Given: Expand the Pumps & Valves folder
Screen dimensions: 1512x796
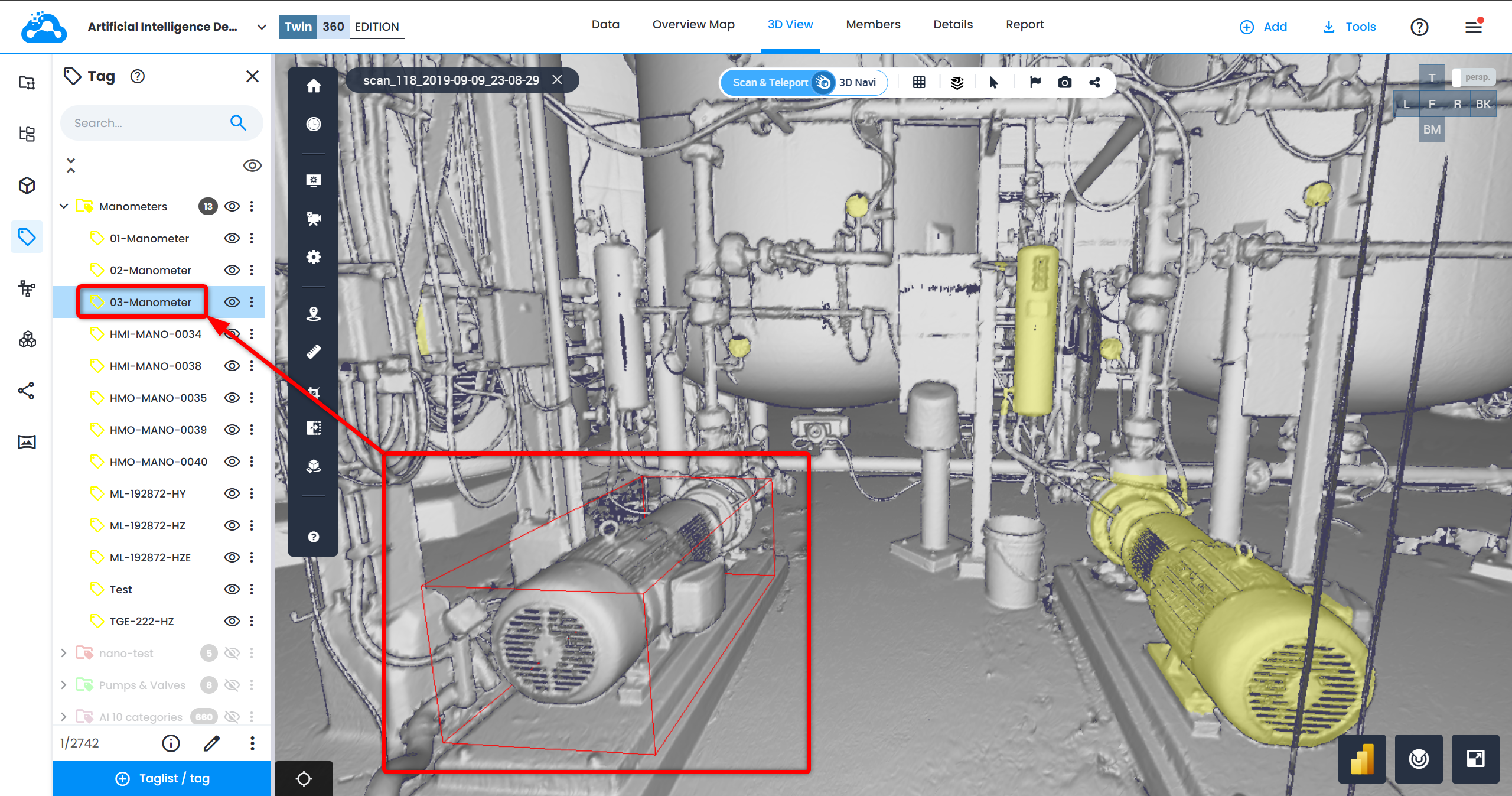Looking at the screenshot, I should point(64,685).
